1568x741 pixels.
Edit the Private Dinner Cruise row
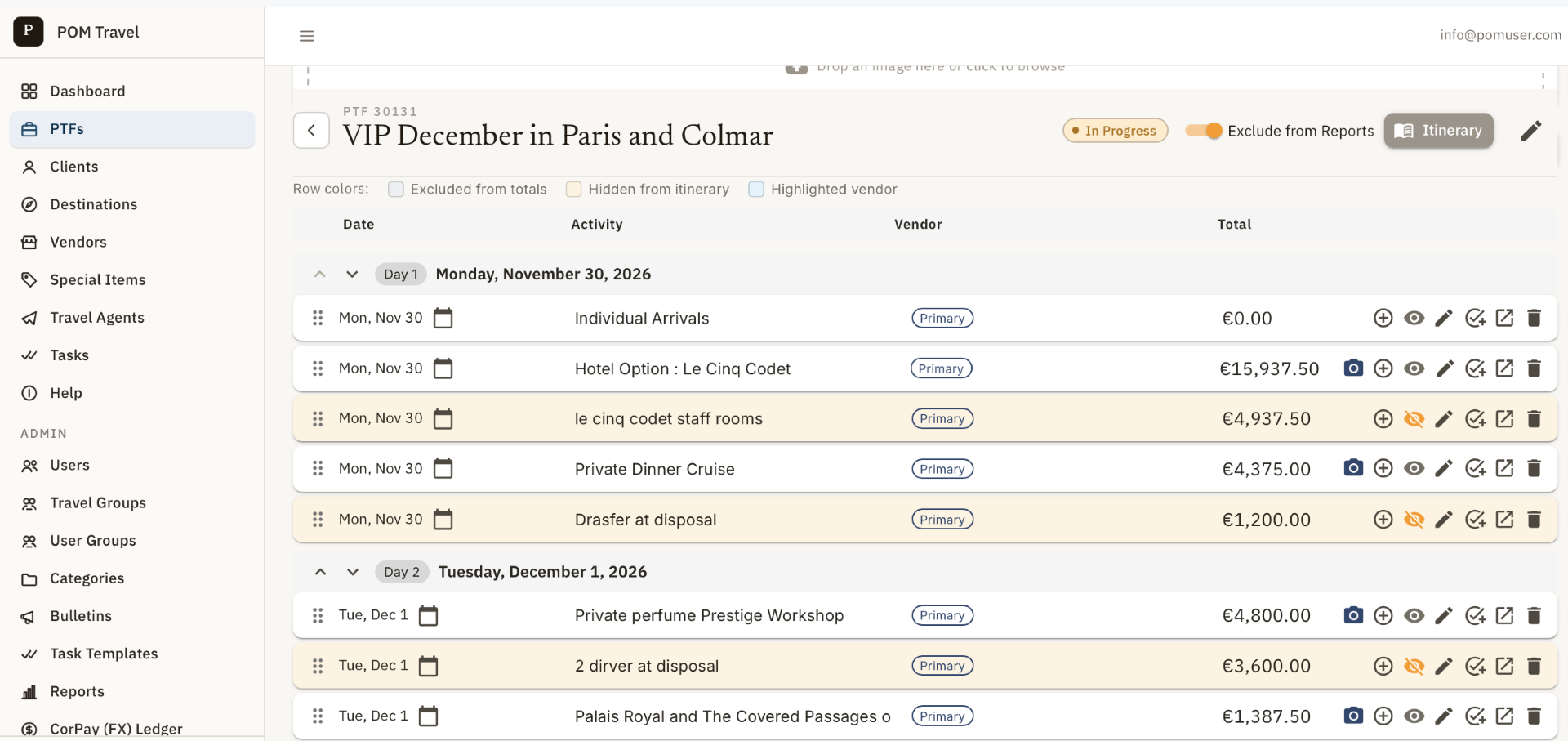[x=1444, y=469]
